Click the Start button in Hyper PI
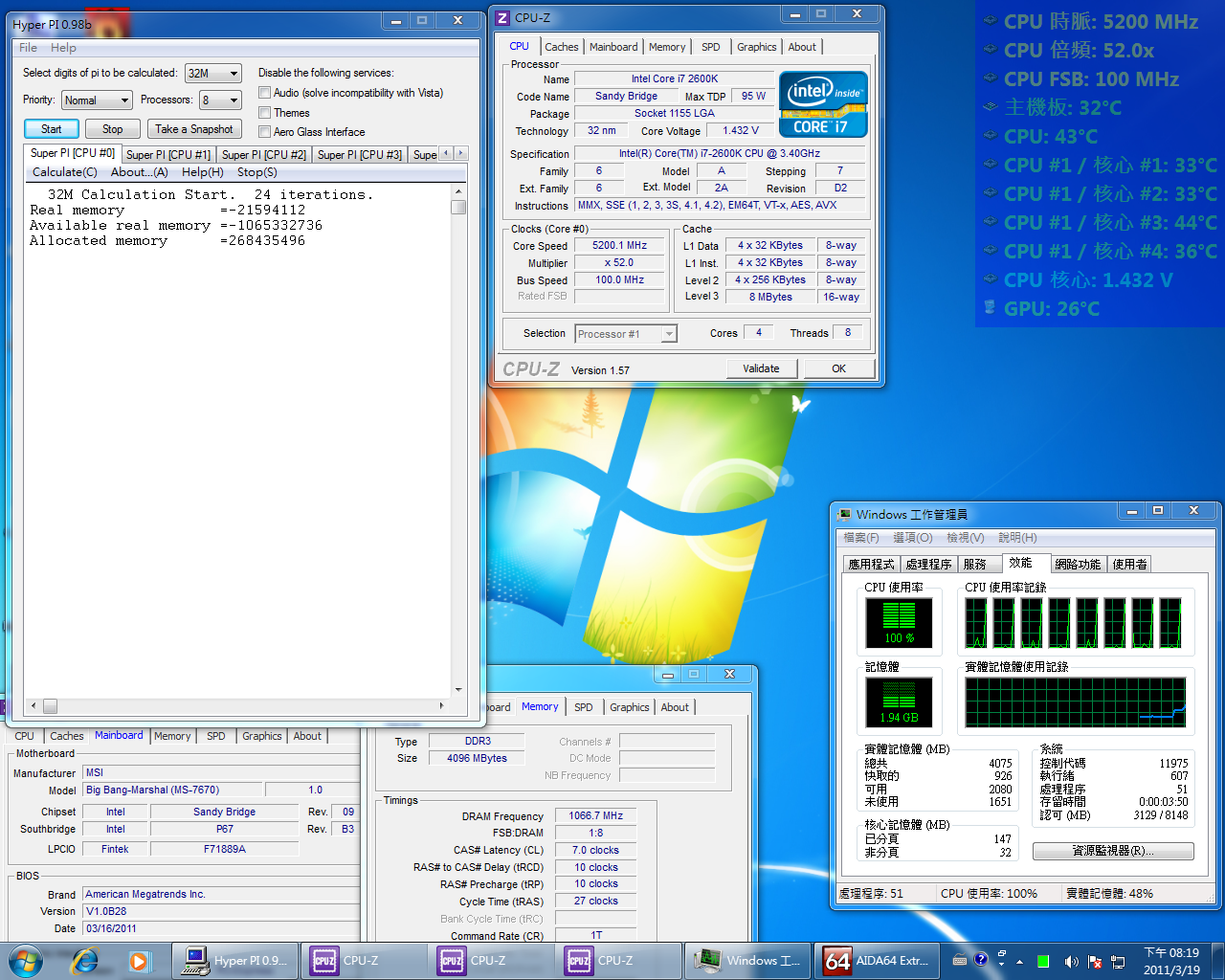 point(51,129)
